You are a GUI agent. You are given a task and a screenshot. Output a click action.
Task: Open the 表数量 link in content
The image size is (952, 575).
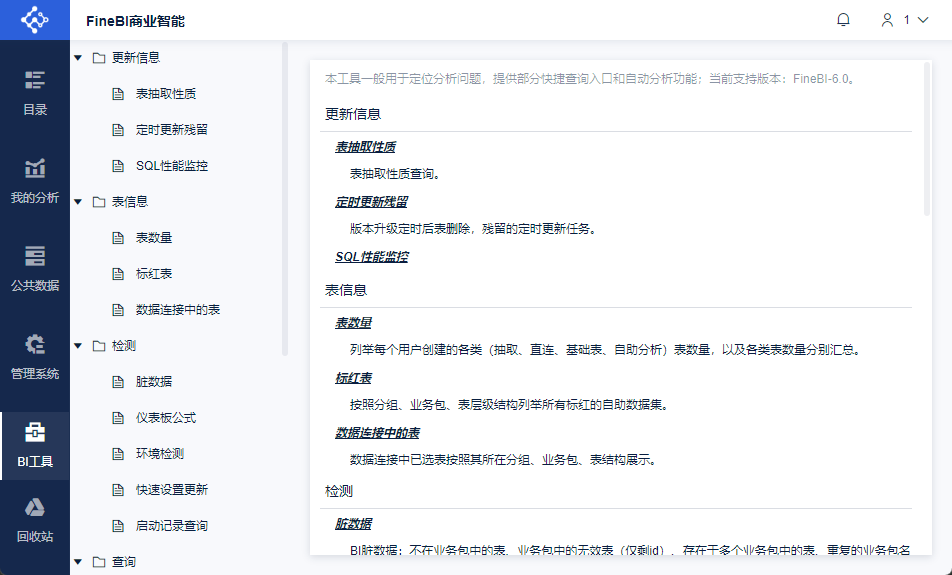click(353, 323)
